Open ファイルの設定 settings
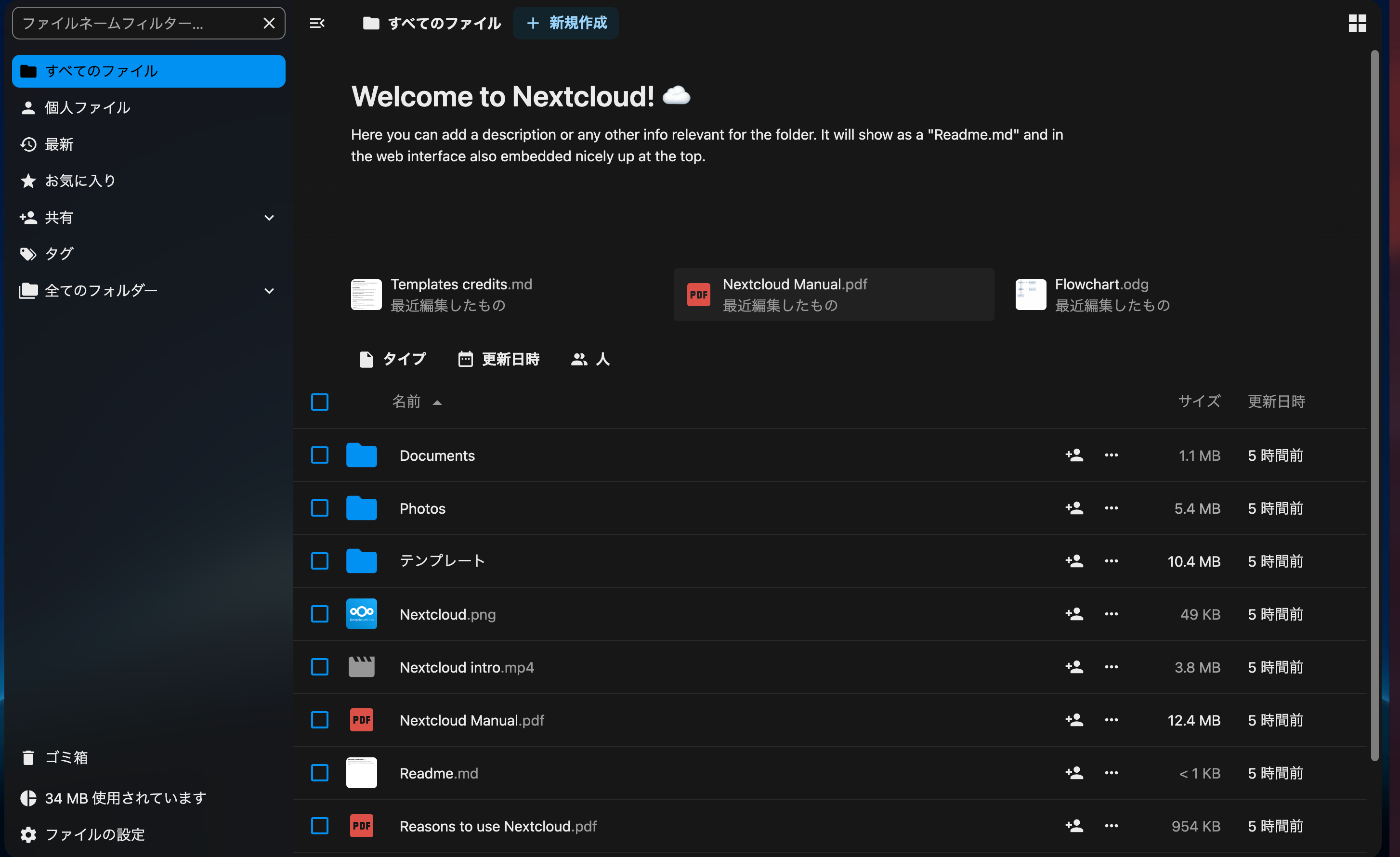The width and height of the screenshot is (1400, 857). [149, 834]
